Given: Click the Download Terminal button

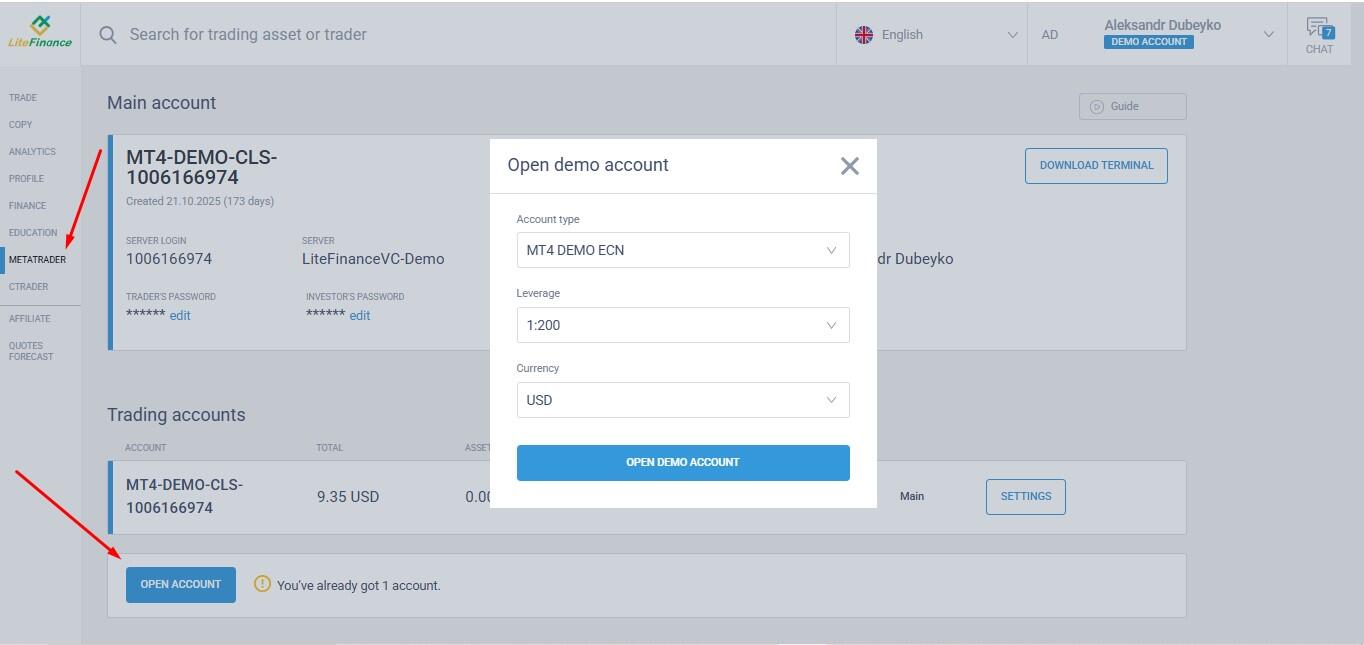Looking at the screenshot, I should [x=1096, y=166].
